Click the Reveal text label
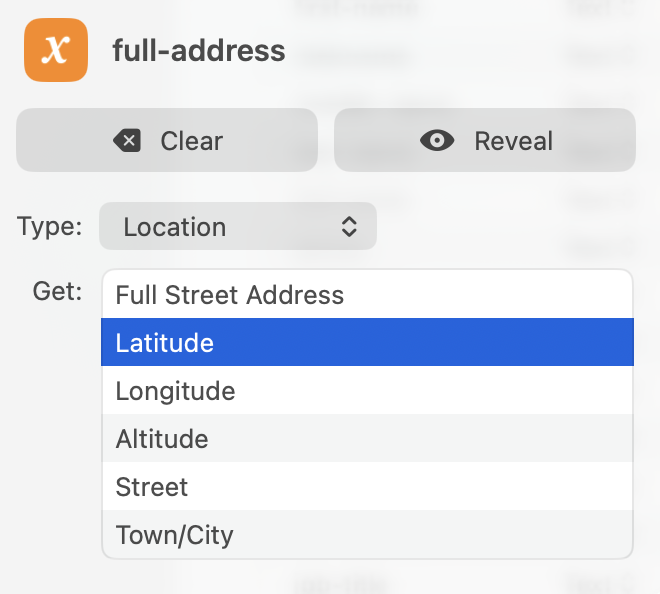 (x=513, y=141)
